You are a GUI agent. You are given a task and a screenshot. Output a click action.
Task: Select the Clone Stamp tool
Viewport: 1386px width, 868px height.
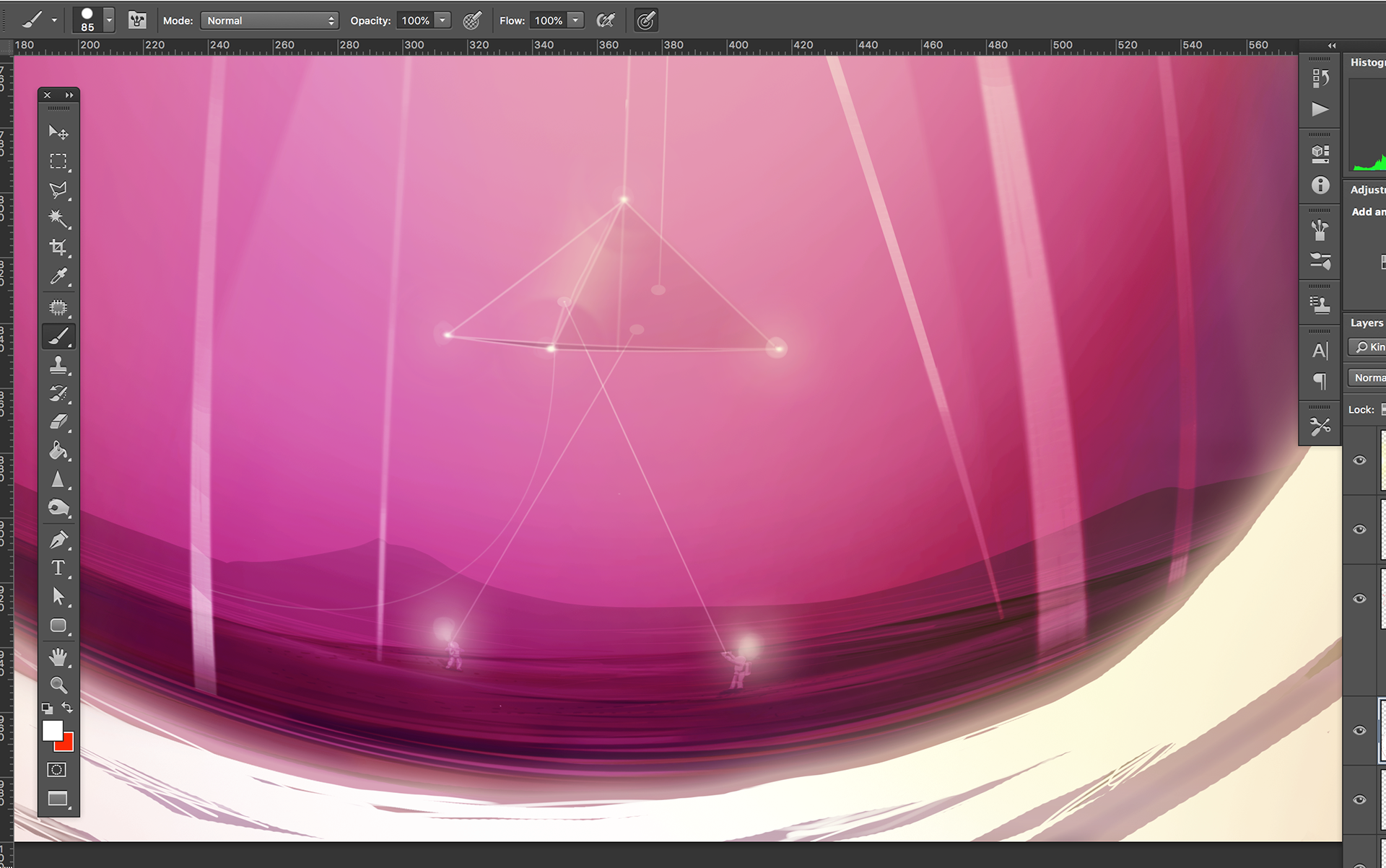click(58, 365)
